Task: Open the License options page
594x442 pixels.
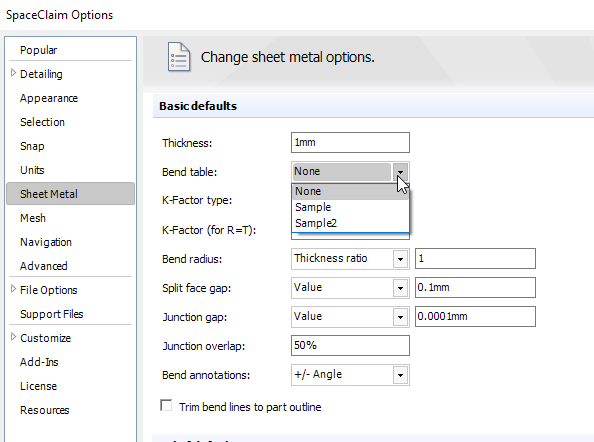Action: coord(38,386)
